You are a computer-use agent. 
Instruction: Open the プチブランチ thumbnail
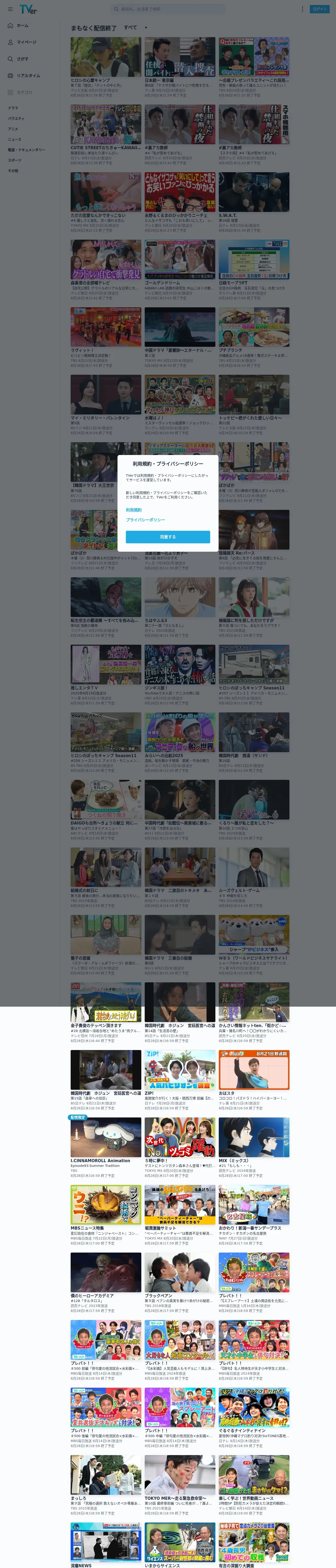[254, 327]
